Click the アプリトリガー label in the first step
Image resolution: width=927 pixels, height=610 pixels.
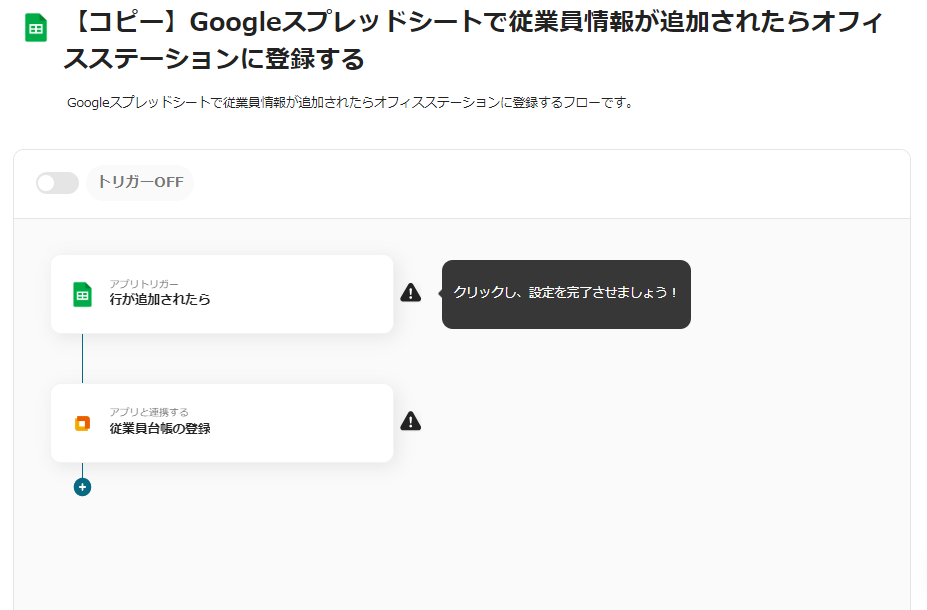(144, 284)
